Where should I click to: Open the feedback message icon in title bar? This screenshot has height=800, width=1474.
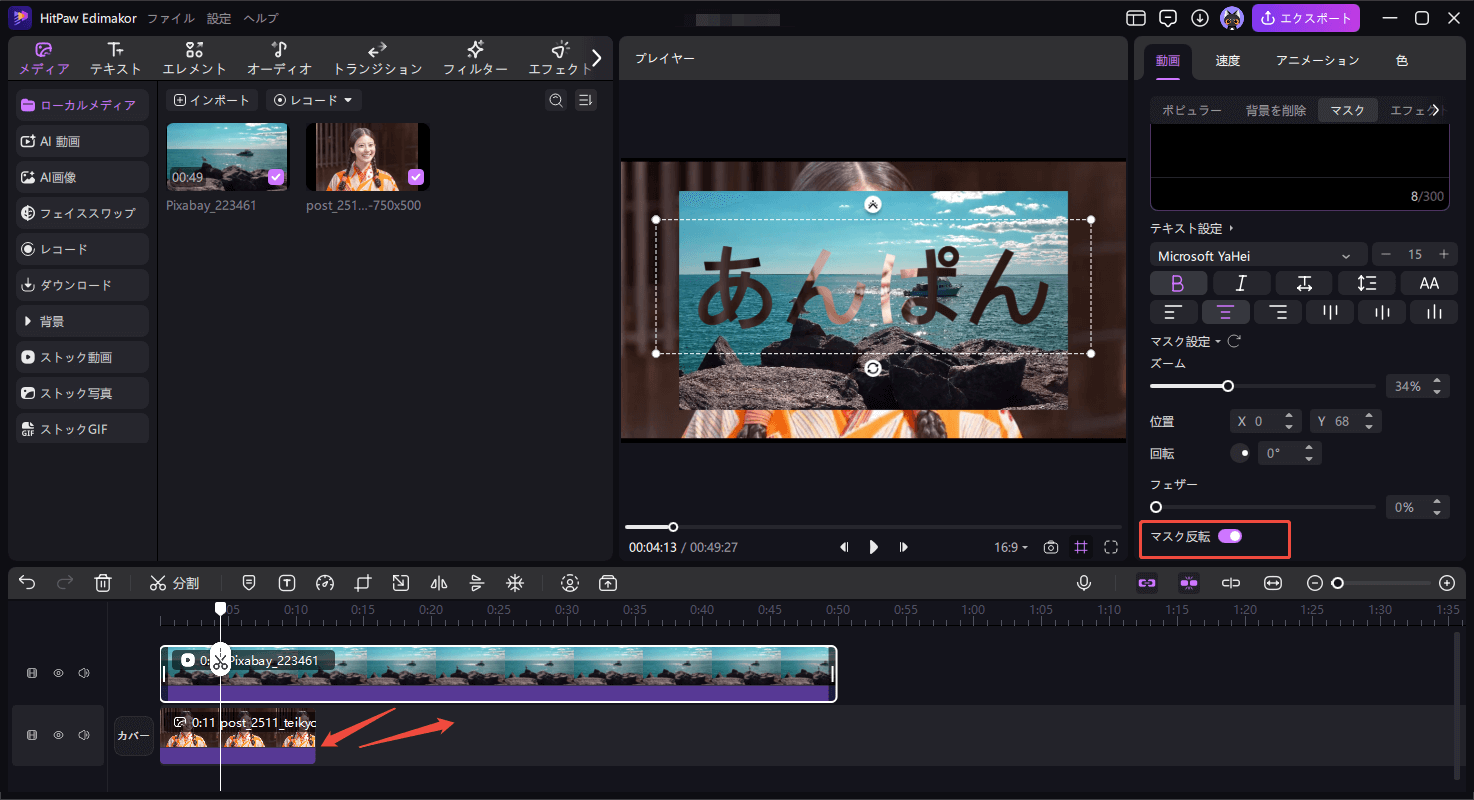[1167, 18]
